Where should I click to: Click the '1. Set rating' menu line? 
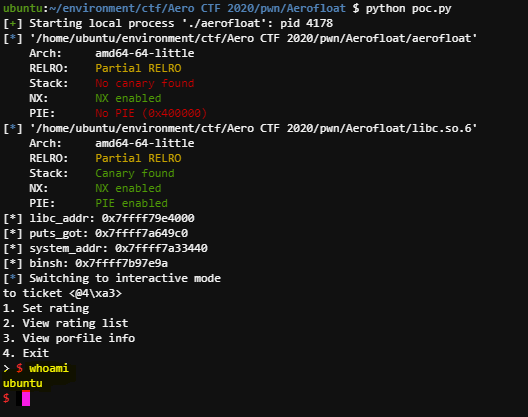(46, 308)
